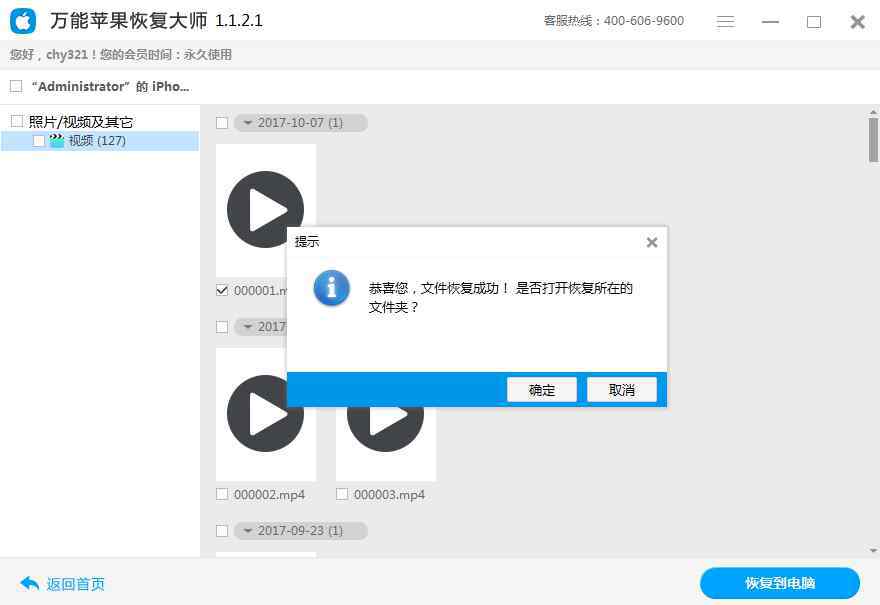The image size is (880, 605).
Task: Click the scrollbar down arrow
Action: click(x=873, y=551)
